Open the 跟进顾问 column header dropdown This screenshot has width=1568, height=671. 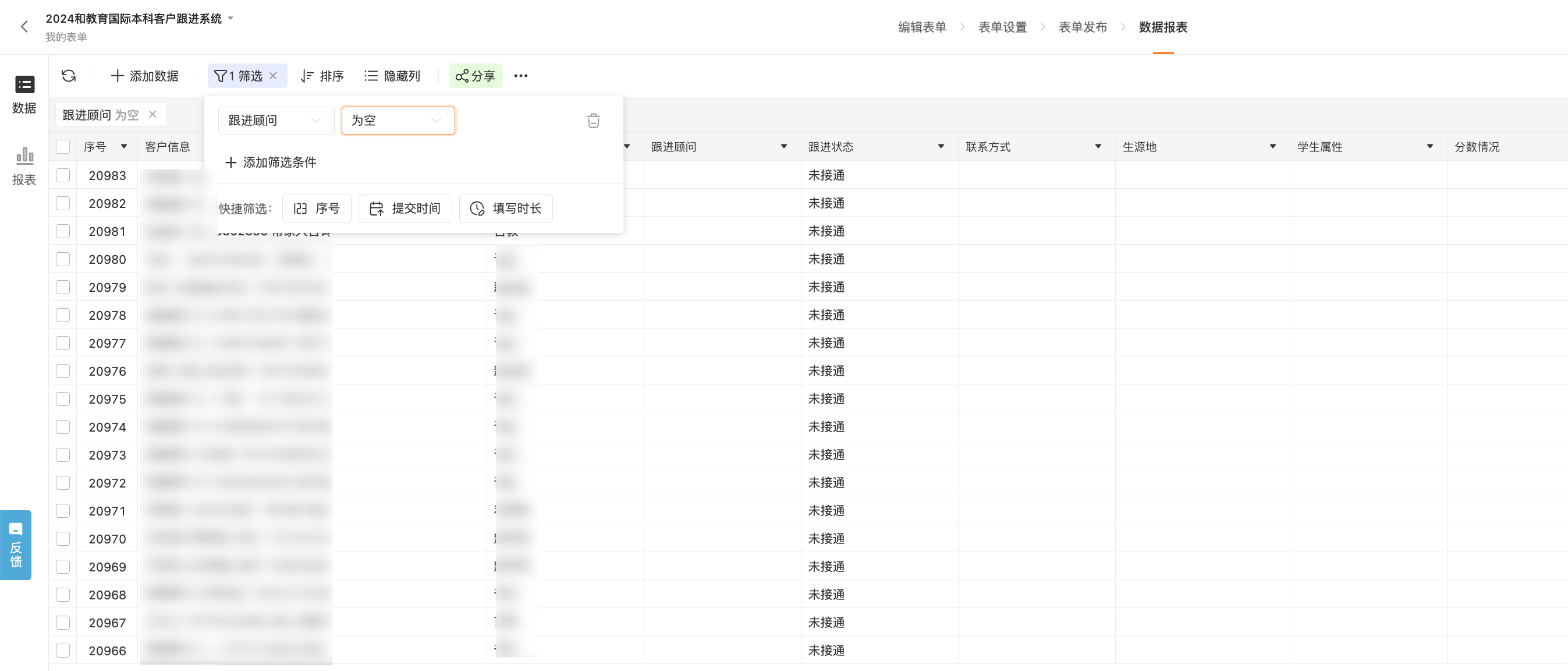(784, 146)
